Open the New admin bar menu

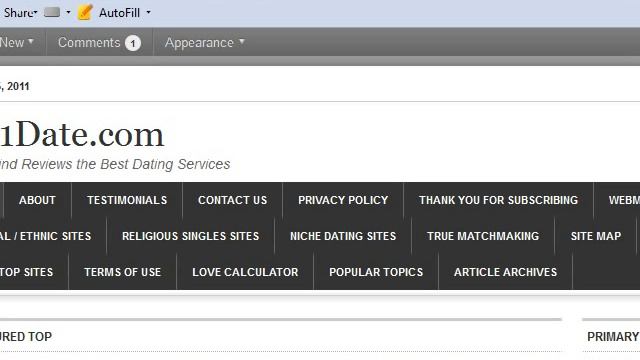16,42
